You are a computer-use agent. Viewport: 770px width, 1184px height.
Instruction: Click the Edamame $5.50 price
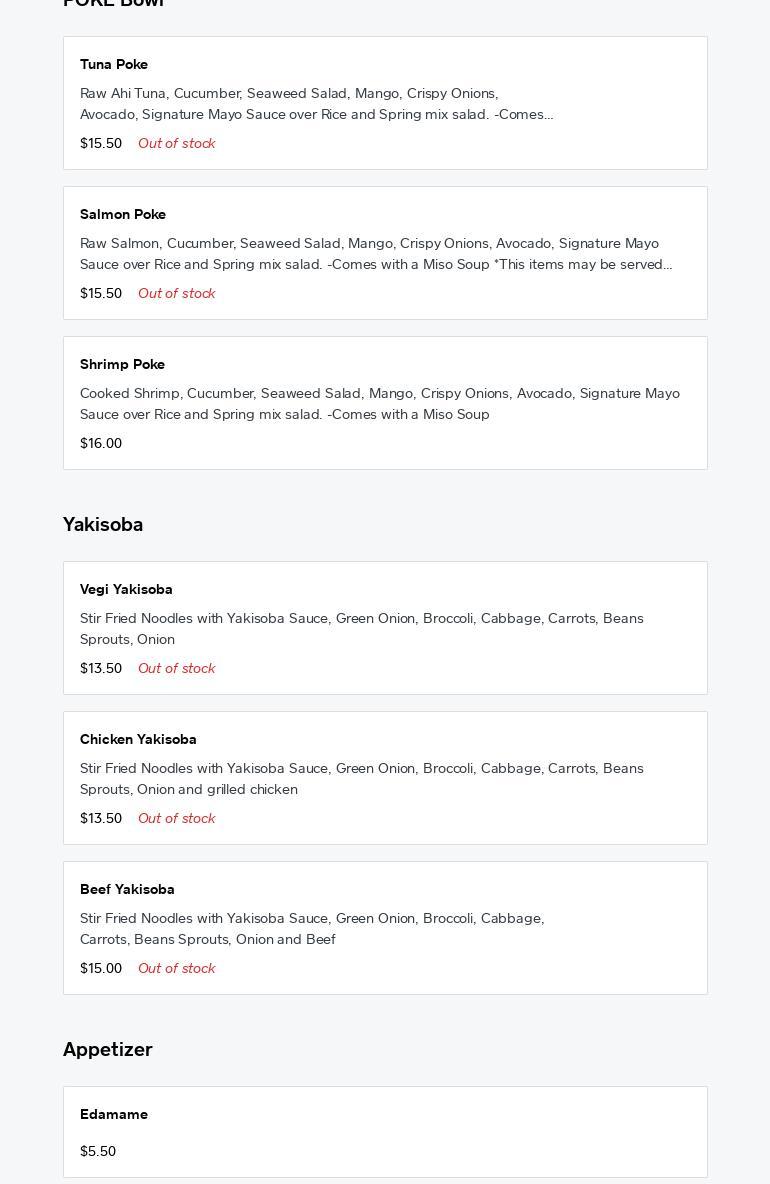98,1151
